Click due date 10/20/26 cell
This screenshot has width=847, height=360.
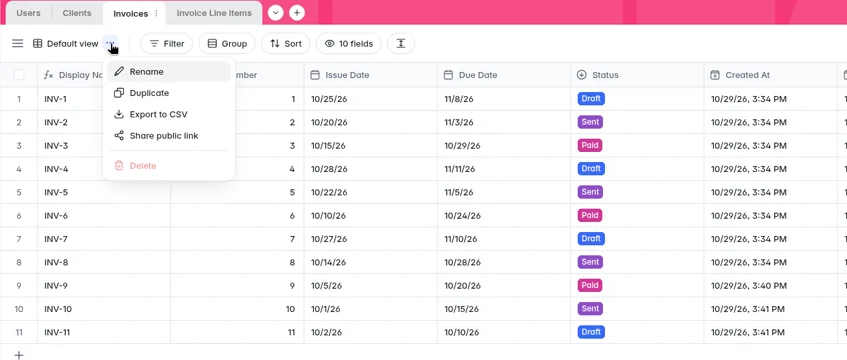(504, 286)
